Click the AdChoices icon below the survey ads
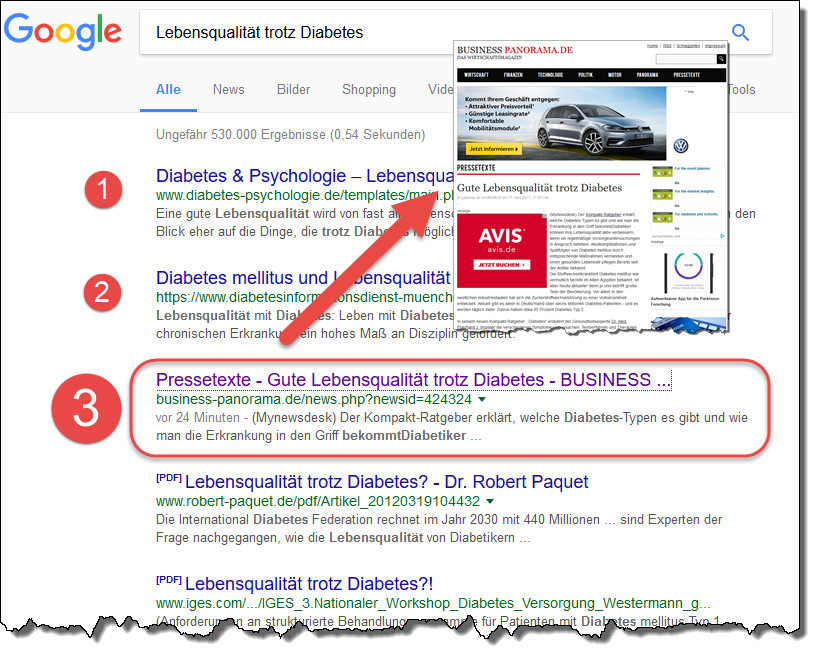 click(x=722, y=236)
